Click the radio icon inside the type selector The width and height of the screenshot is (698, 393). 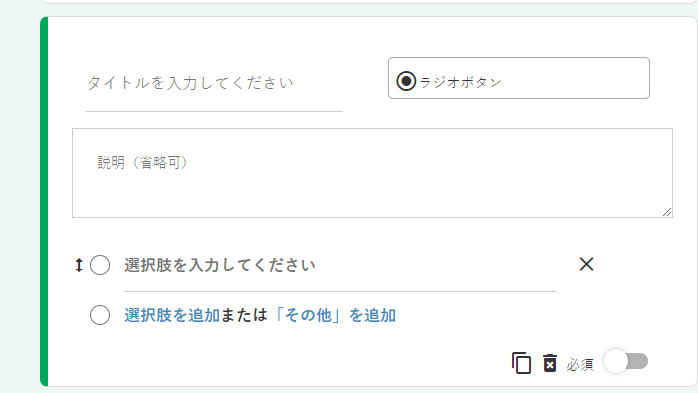[x=406, y=81]
